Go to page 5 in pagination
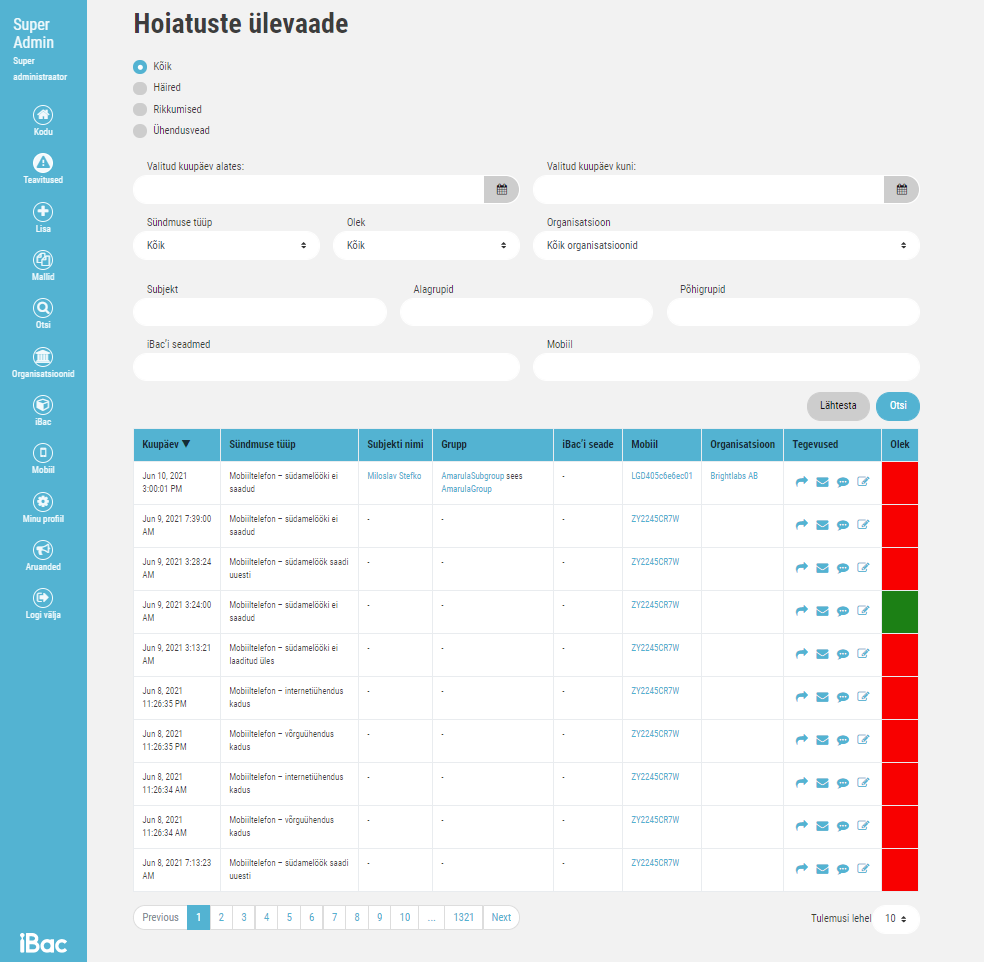The width and height of the screenshot is (984, 962). pyautogui.click(x=289, y=917)
